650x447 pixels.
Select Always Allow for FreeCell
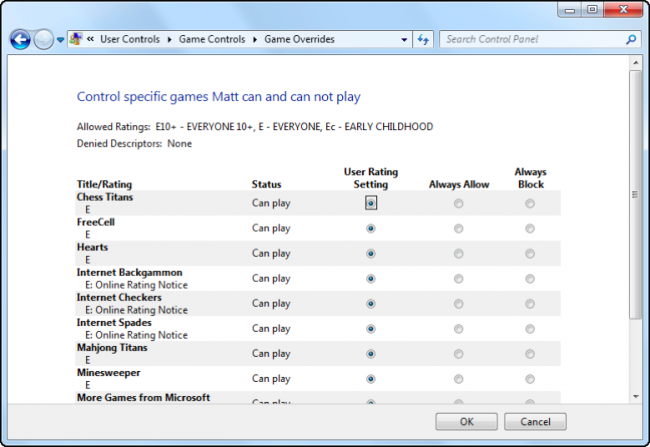tap(458, 228)
